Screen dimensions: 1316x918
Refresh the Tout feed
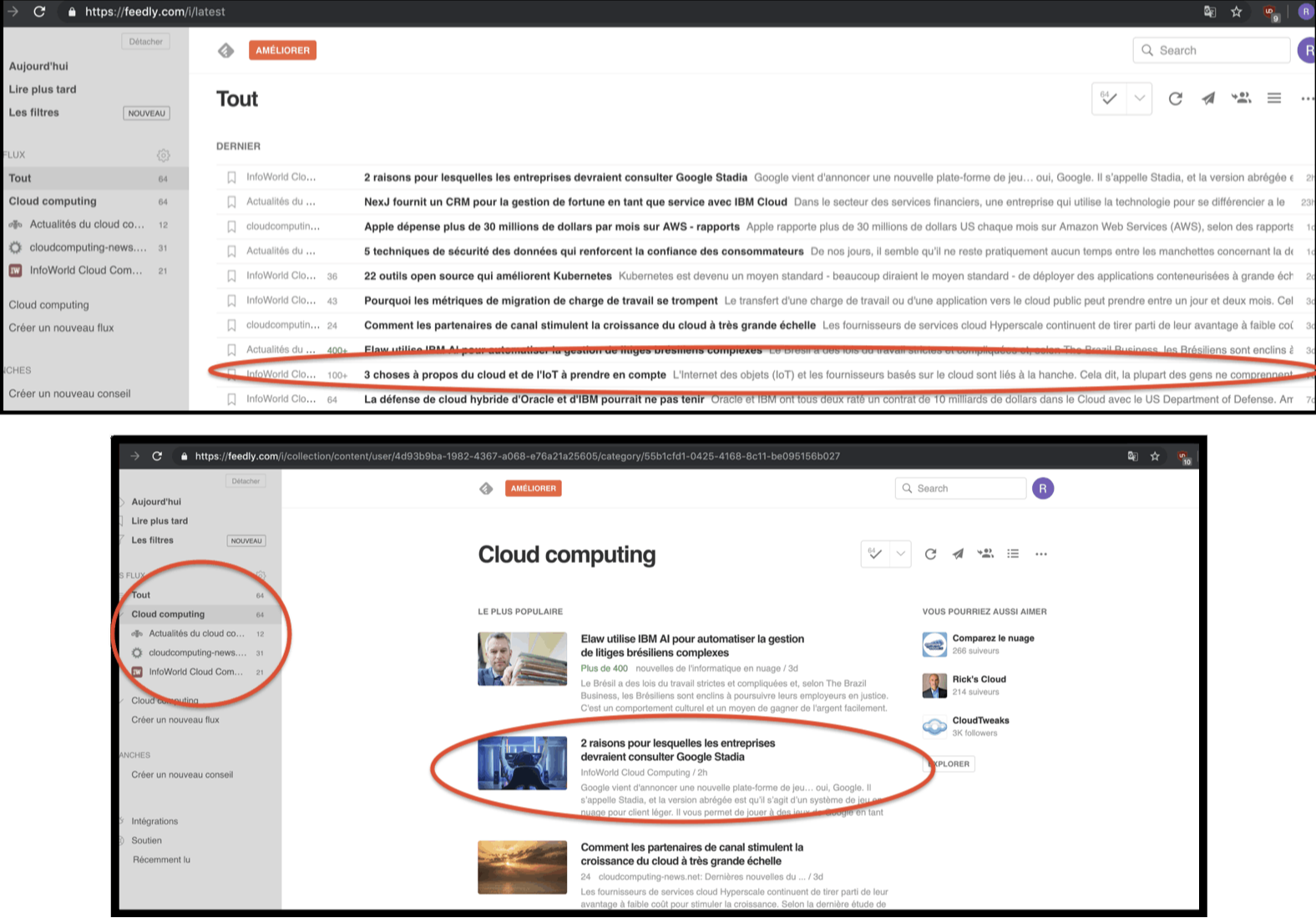(1176, 99)
